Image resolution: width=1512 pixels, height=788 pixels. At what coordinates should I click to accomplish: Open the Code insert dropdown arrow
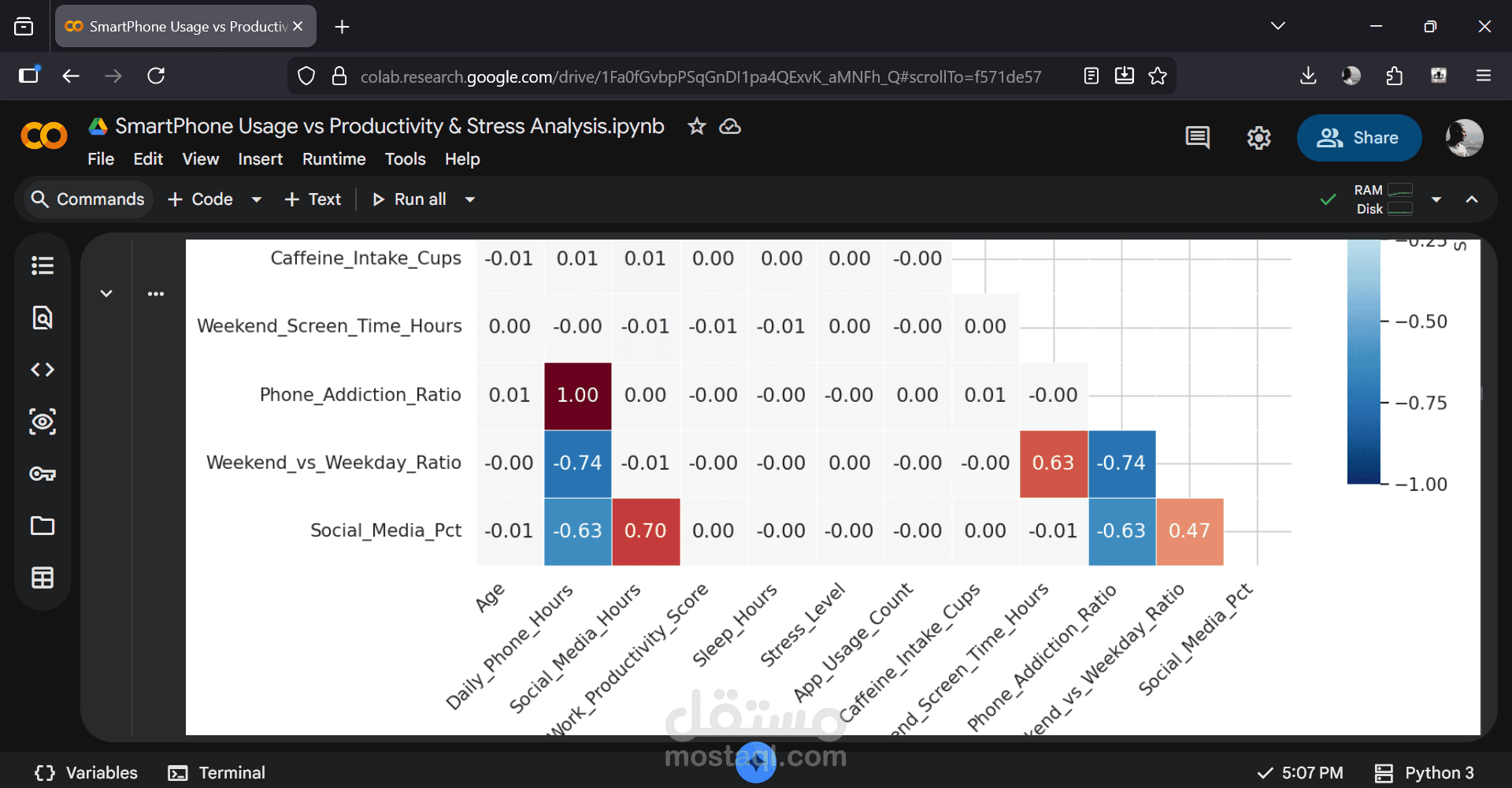click(256, 199)
